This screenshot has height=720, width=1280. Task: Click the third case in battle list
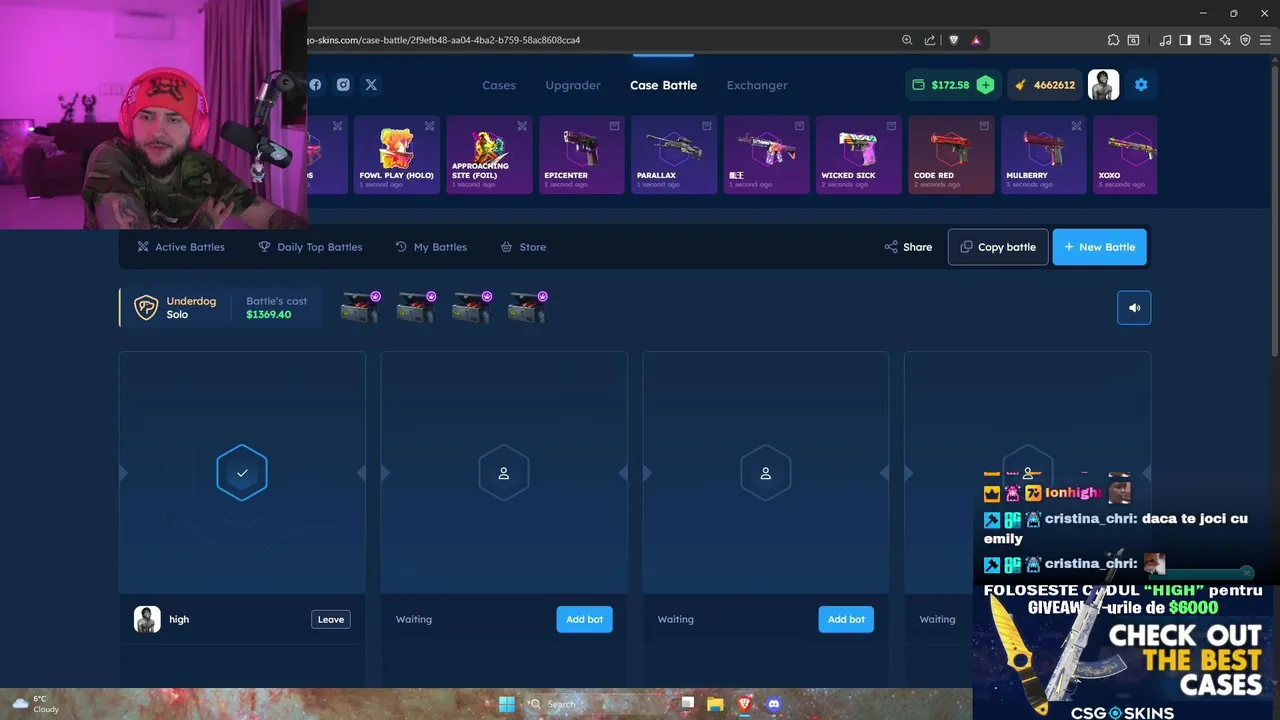tap(472, 308)
